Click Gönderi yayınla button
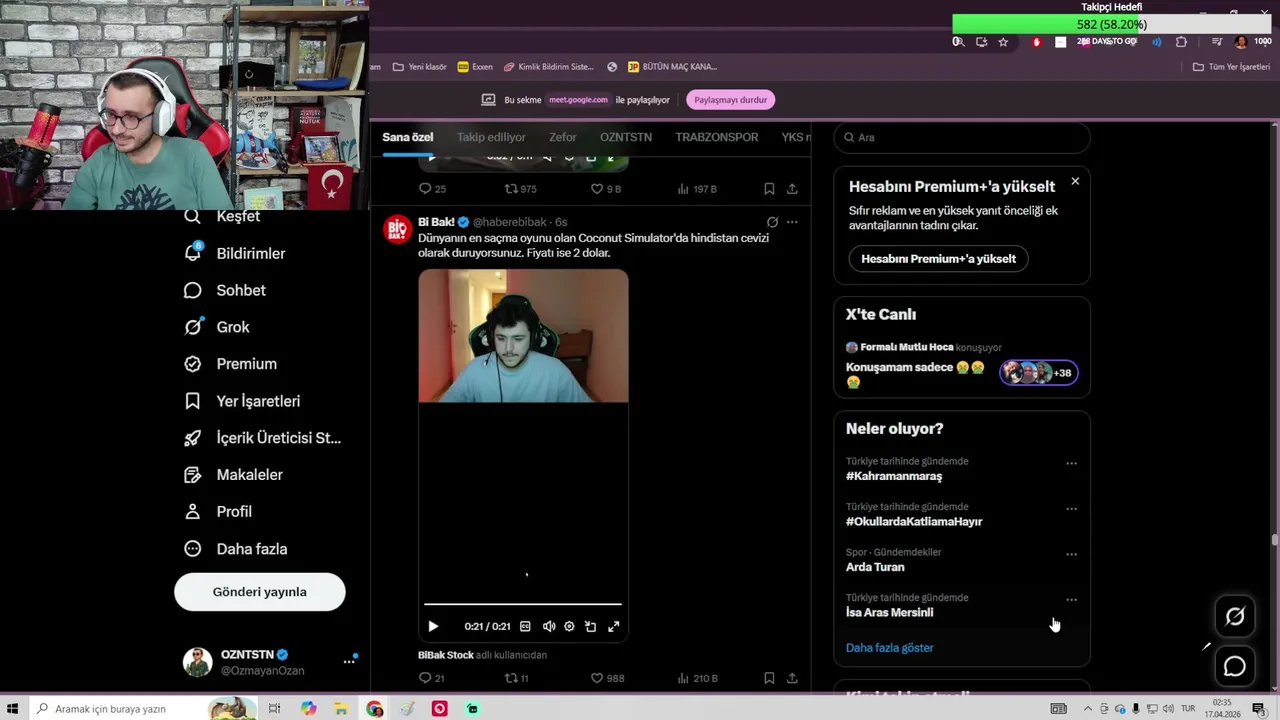Screen dimensions: 1280x720 click(260, 592)
